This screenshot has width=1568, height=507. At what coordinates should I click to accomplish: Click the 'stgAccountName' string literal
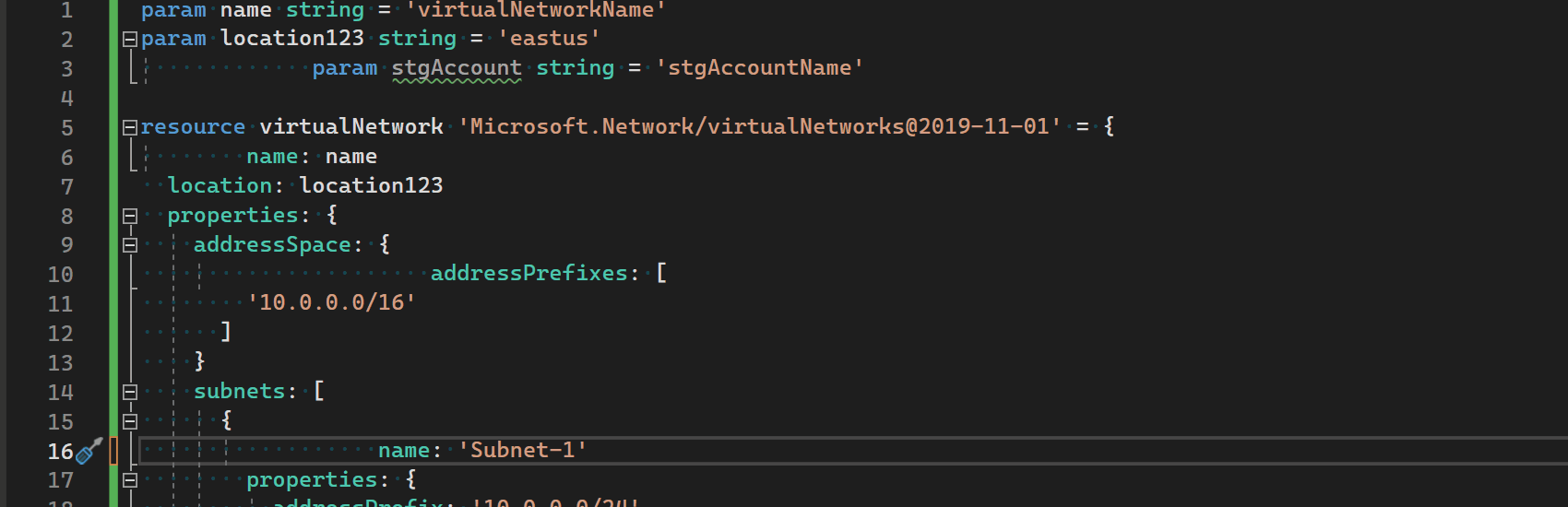point(759,68)
